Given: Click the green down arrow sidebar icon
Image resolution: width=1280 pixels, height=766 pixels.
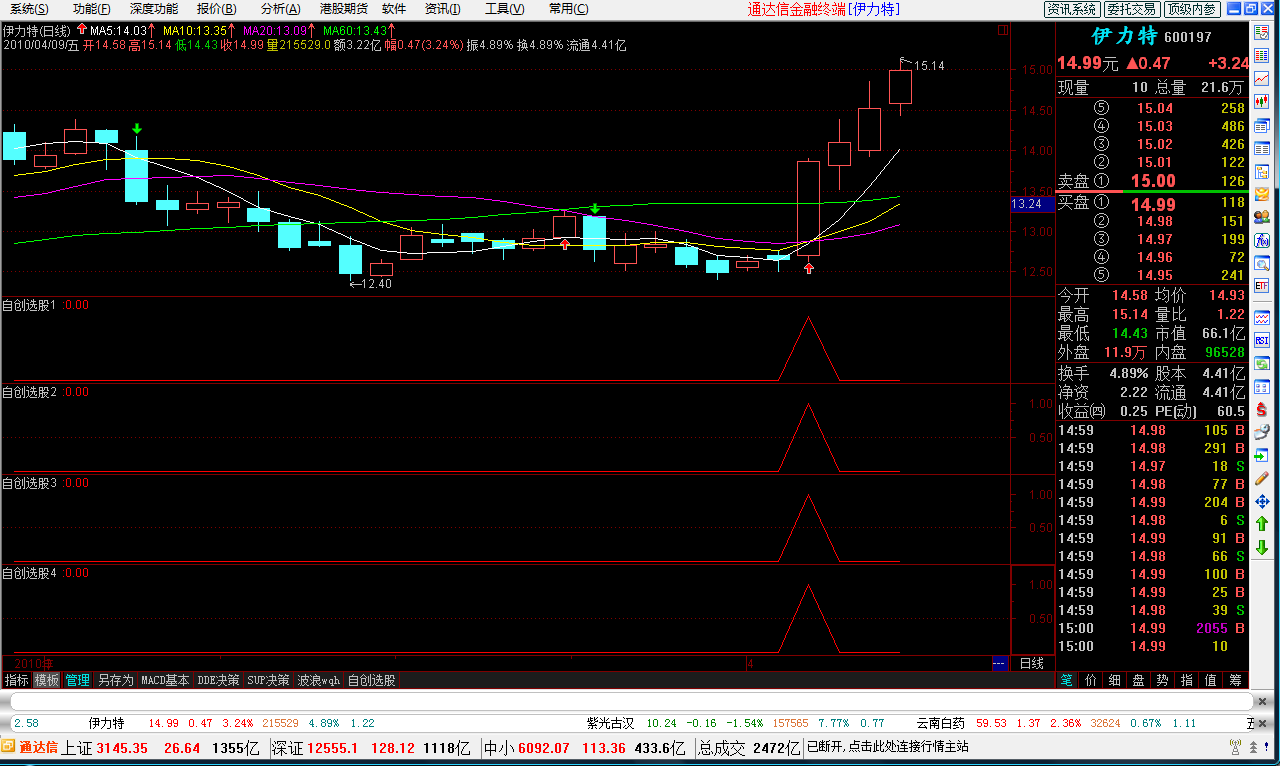Looking at the screenshot, I should point(1262,547).
